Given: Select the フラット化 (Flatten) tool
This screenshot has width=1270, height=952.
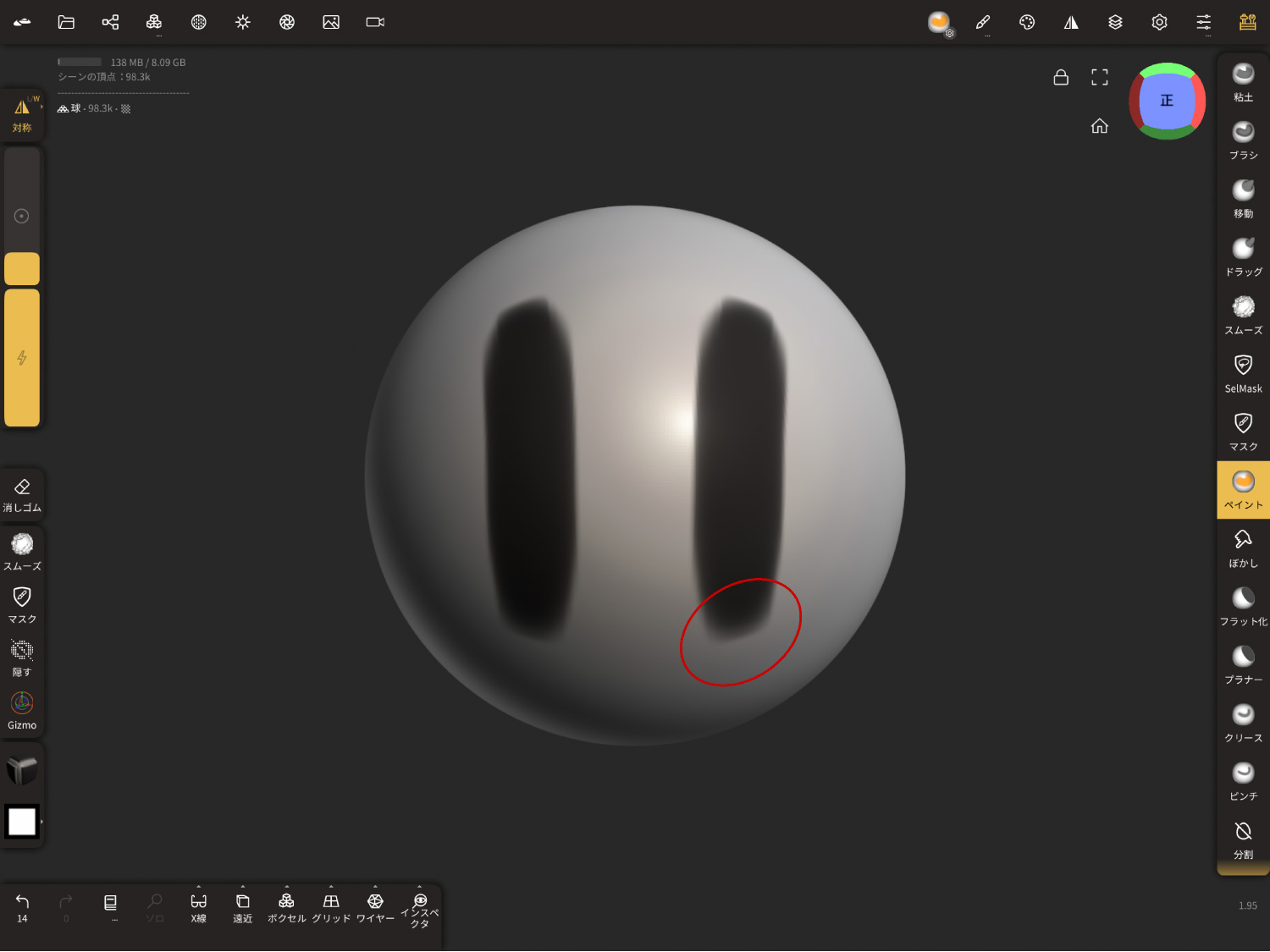Looking at the screenshot, I should (x=1243, y=607).
